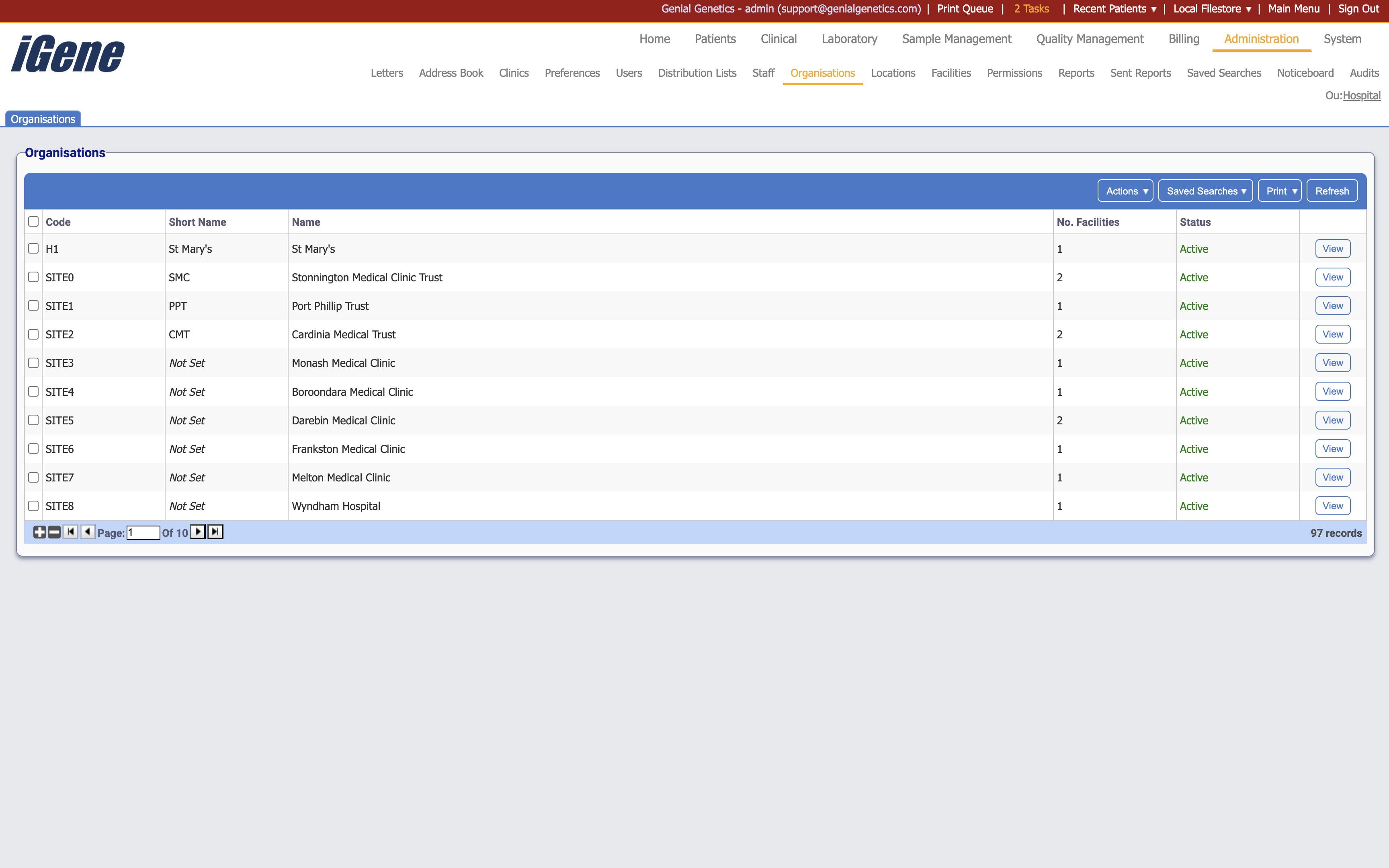Jump to the last page using pagination icon
The image size is (1389, 868).
(215, 532)
